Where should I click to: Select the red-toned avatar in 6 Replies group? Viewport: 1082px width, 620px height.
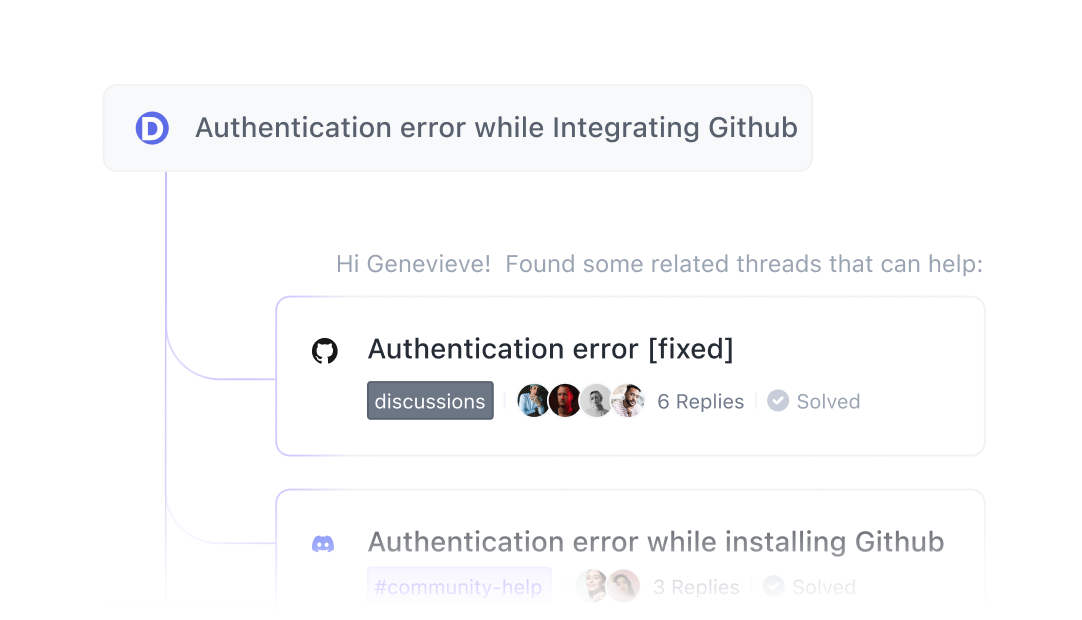[x=565, y=401]
